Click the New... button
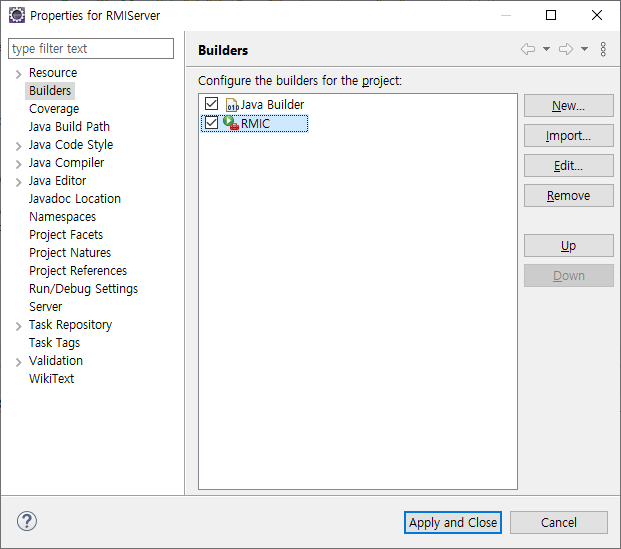The image size is (621, 549). [569, 106]
